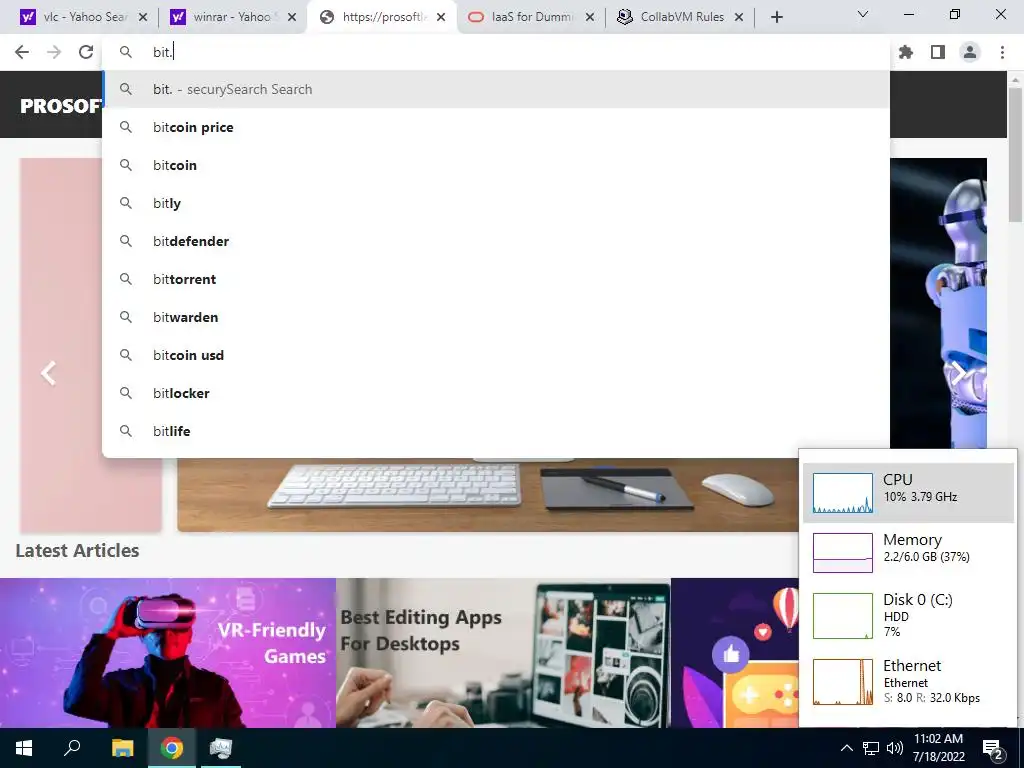1024x768 pixels.
Task: Select Ethernet in the performance flyout
Action: coord(908,682)
